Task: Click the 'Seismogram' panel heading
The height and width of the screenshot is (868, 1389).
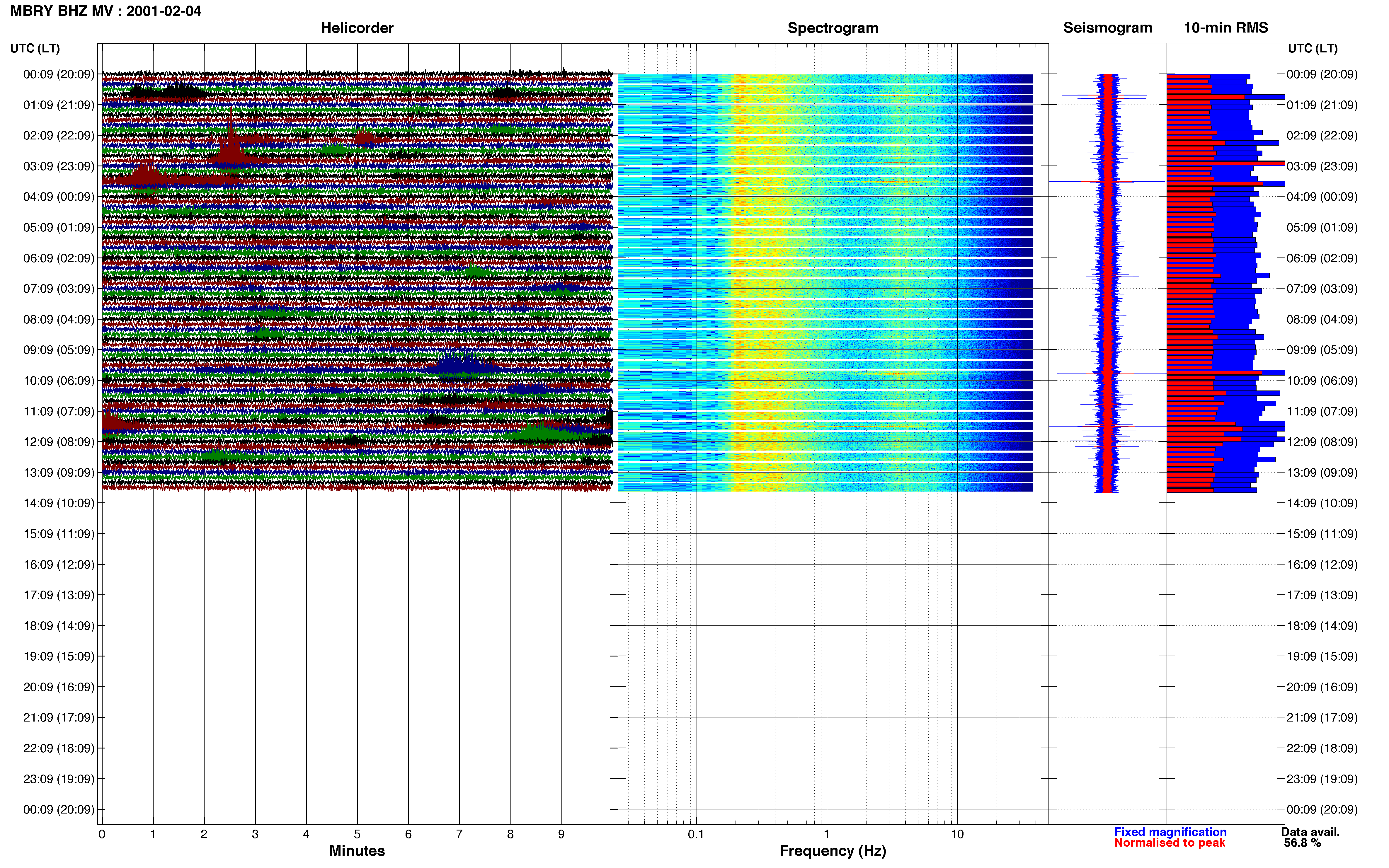Action: (x=1107, y=28)
